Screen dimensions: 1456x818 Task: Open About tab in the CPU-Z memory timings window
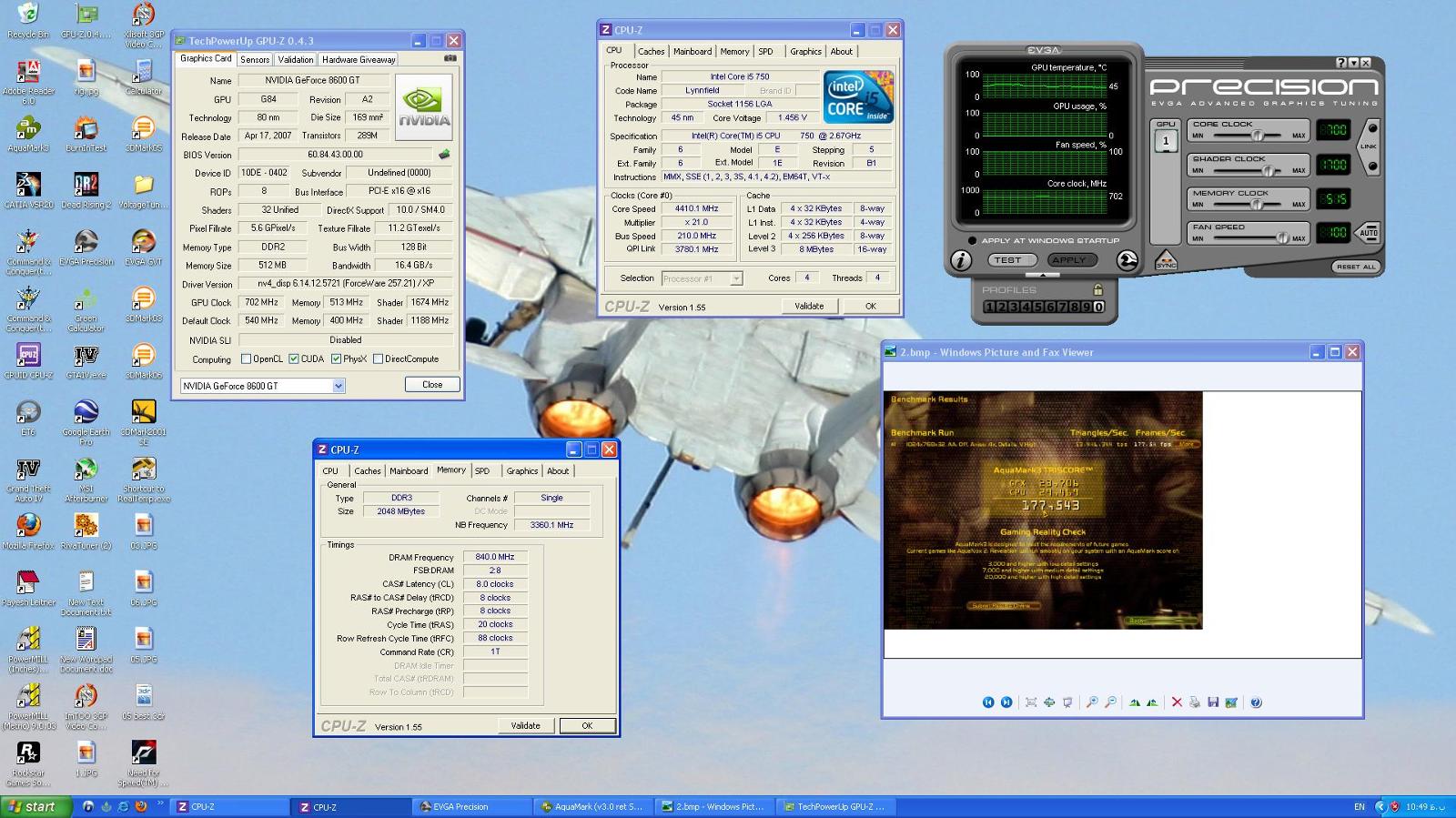coord(558,471)
